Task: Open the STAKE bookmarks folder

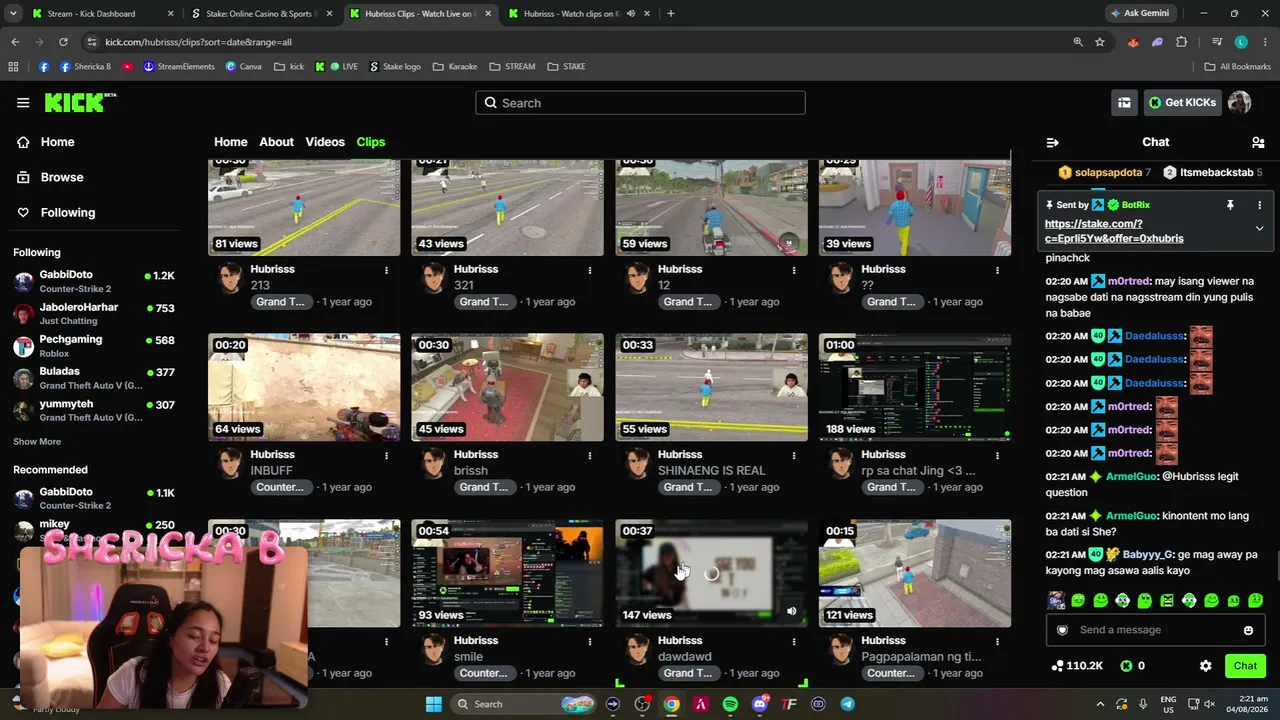Action: tap(566, 67)
